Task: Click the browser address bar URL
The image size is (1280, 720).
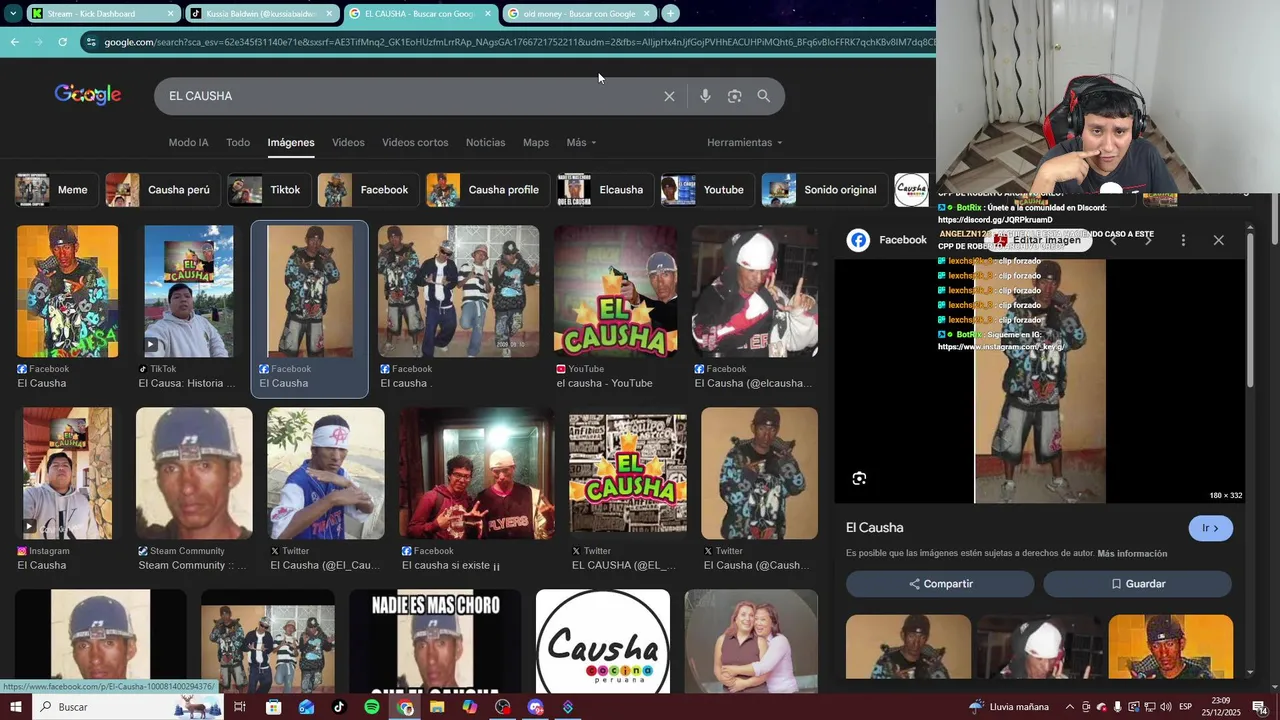Action: click(x=518, y=42)
